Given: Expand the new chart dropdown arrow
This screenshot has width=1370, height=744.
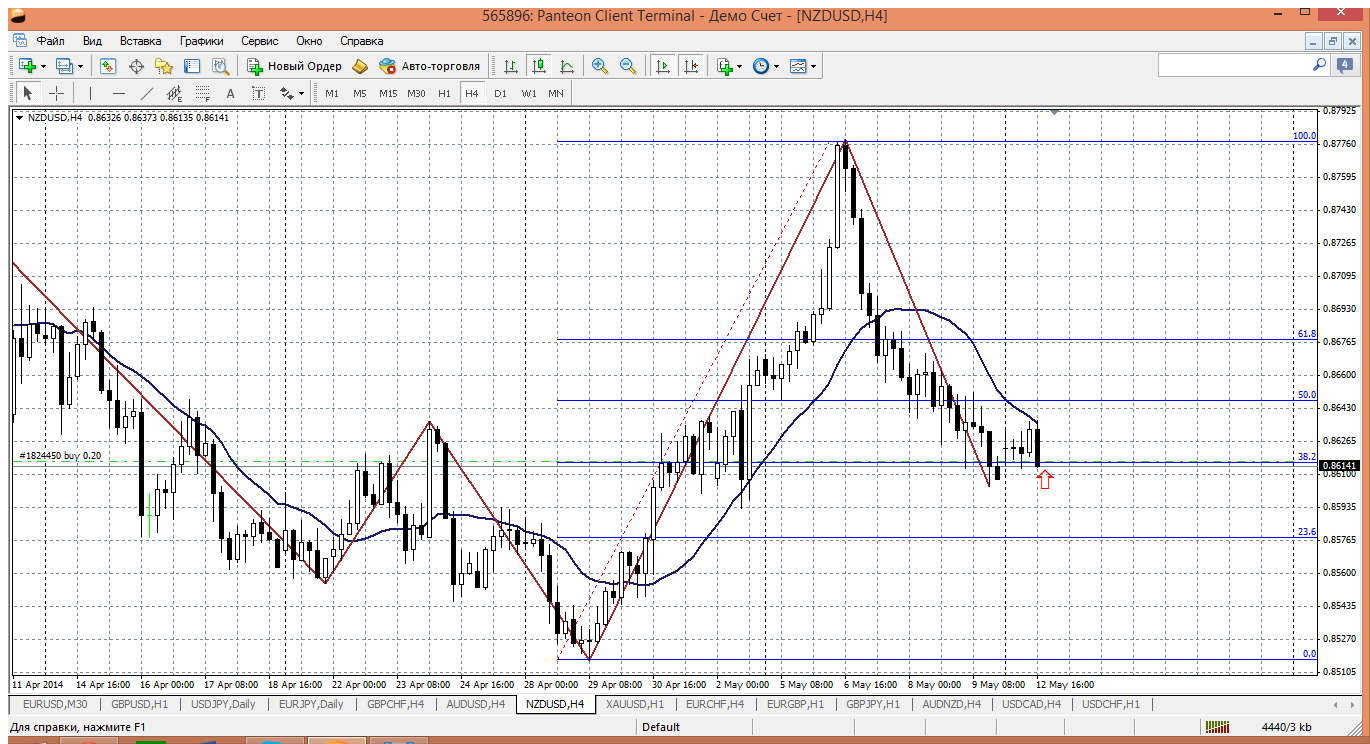Looking at the screenshot, I should pyautogui.click(x=43, y=66).
